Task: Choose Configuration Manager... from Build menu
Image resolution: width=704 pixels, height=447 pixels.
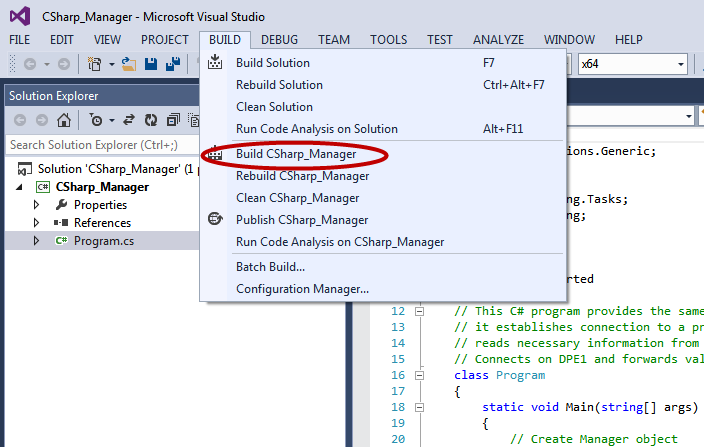Action: [x=302, y=289]
